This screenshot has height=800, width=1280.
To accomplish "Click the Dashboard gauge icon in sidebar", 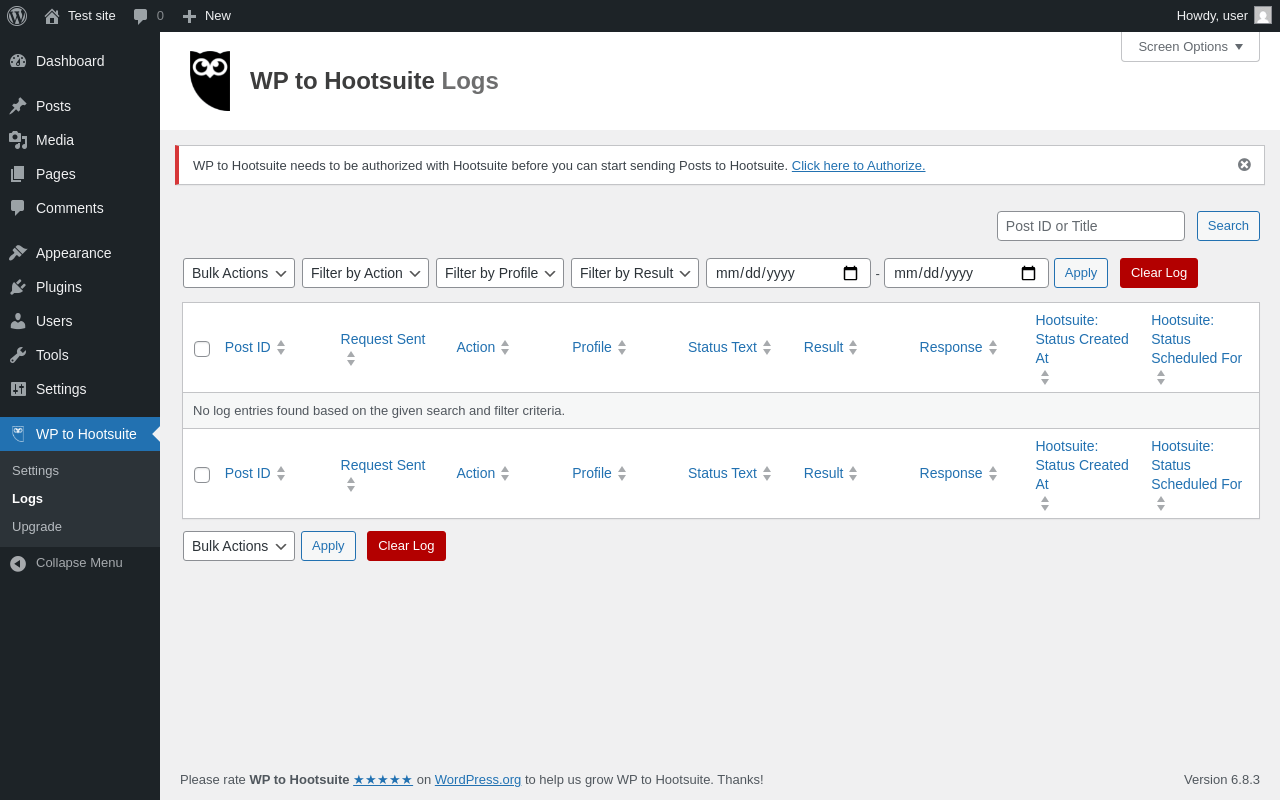I will click(x=18, y=61).
